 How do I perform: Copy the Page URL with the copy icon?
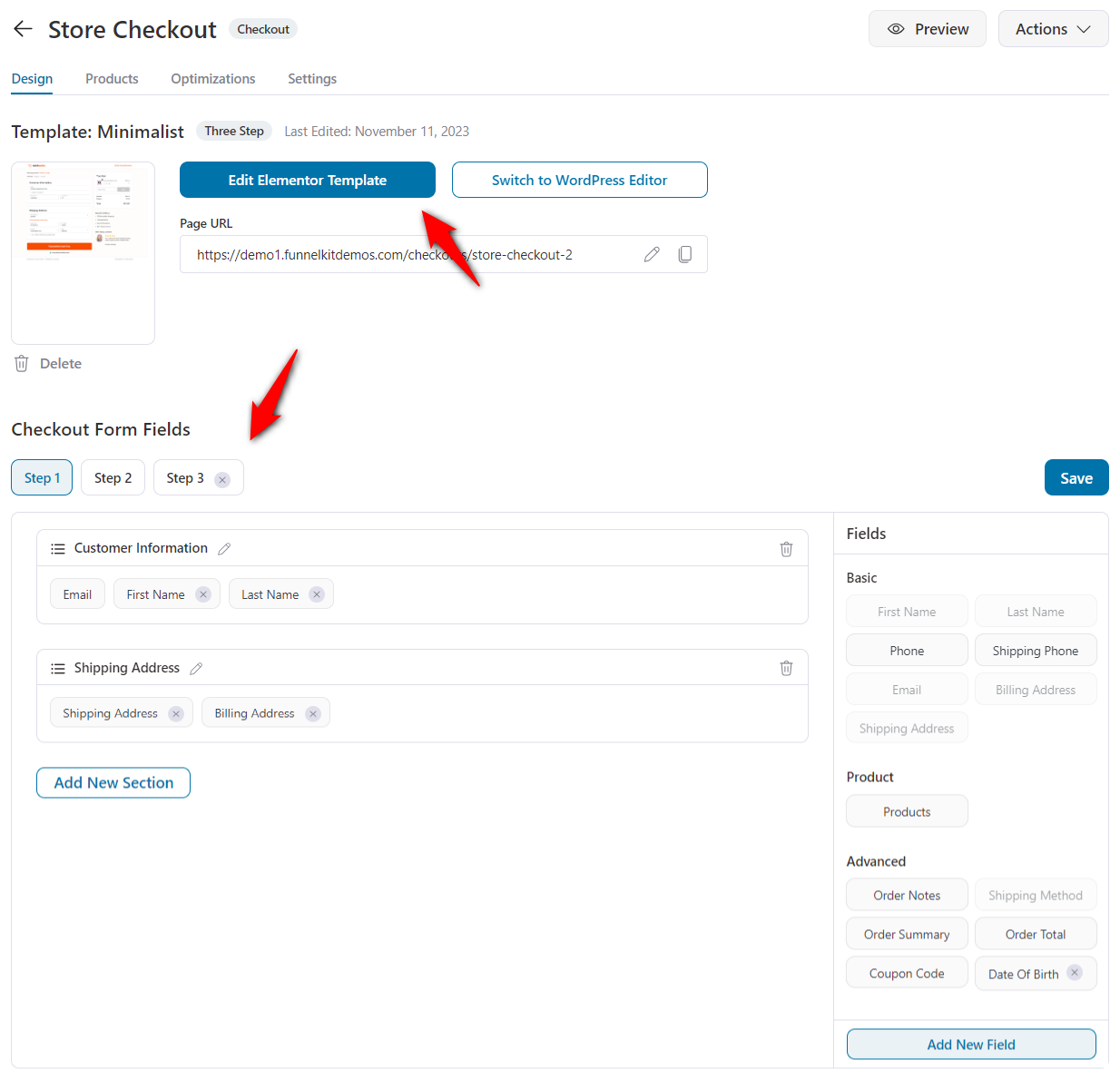click(685, 254)
